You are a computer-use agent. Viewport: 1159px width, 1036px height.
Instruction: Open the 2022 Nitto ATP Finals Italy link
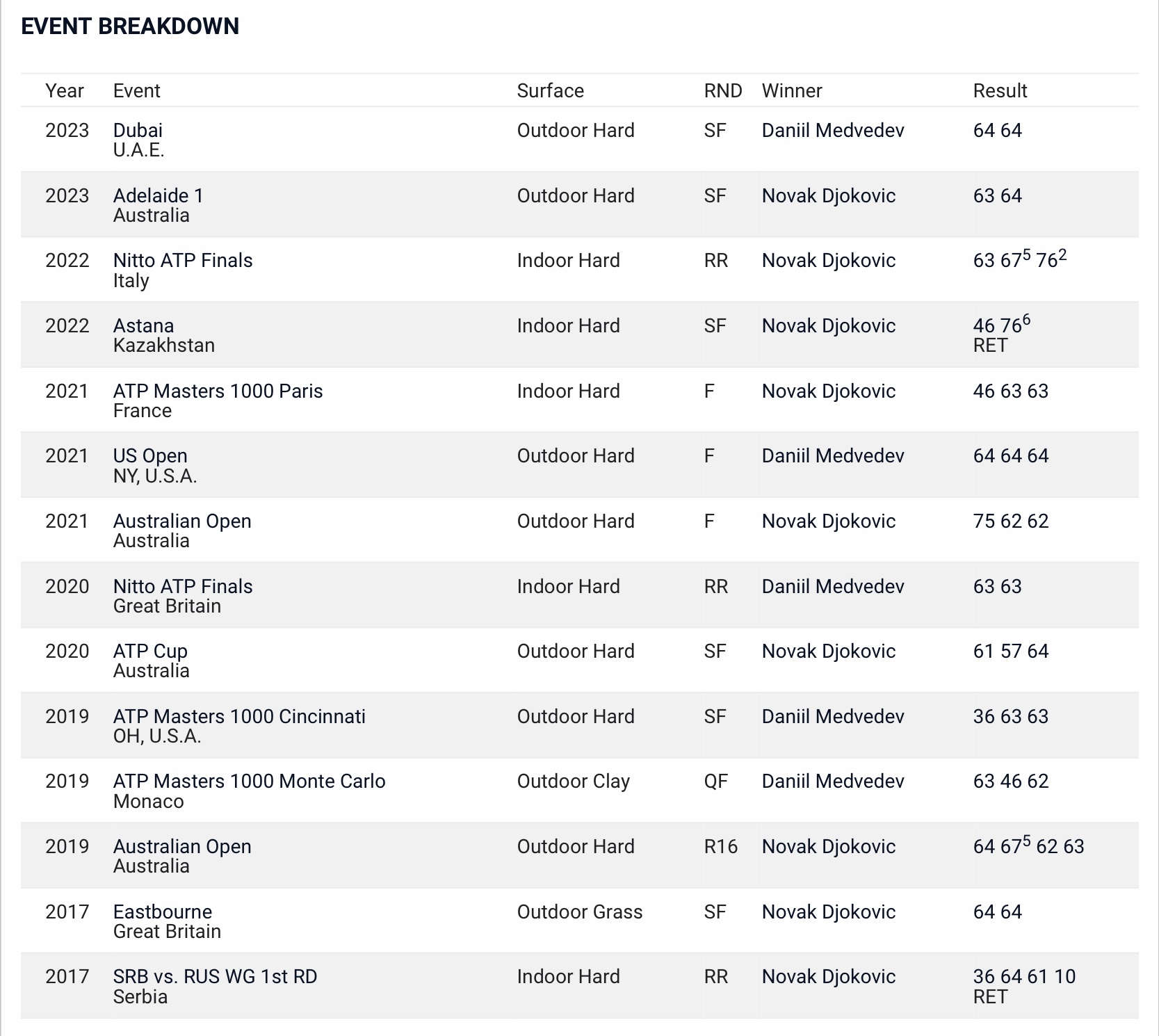click(183, 261)
